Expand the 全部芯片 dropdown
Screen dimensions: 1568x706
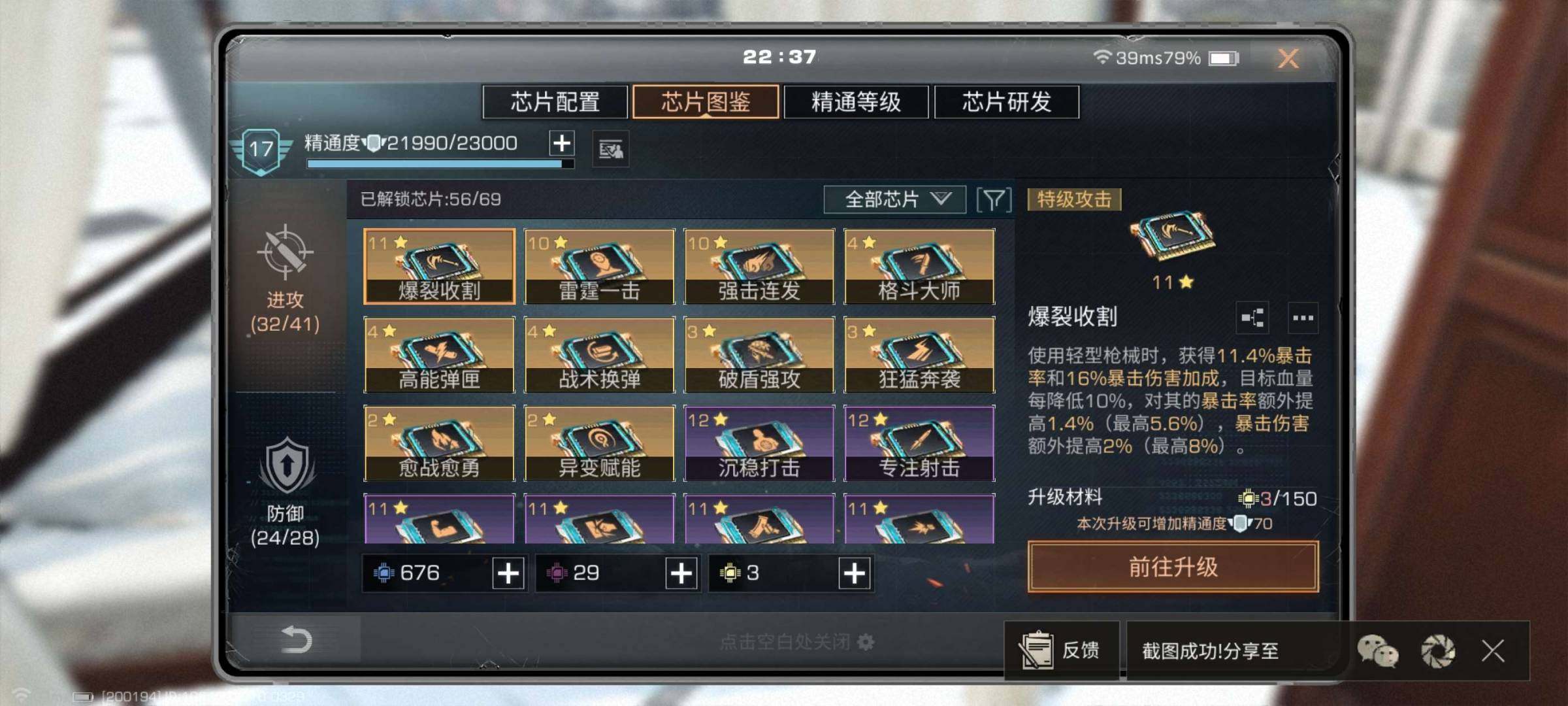point(894,199)
